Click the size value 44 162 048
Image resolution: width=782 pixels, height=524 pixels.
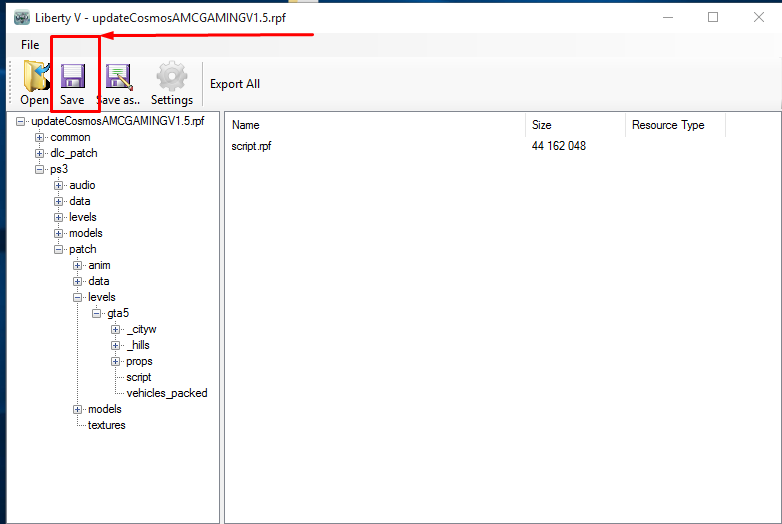(559, 146)
